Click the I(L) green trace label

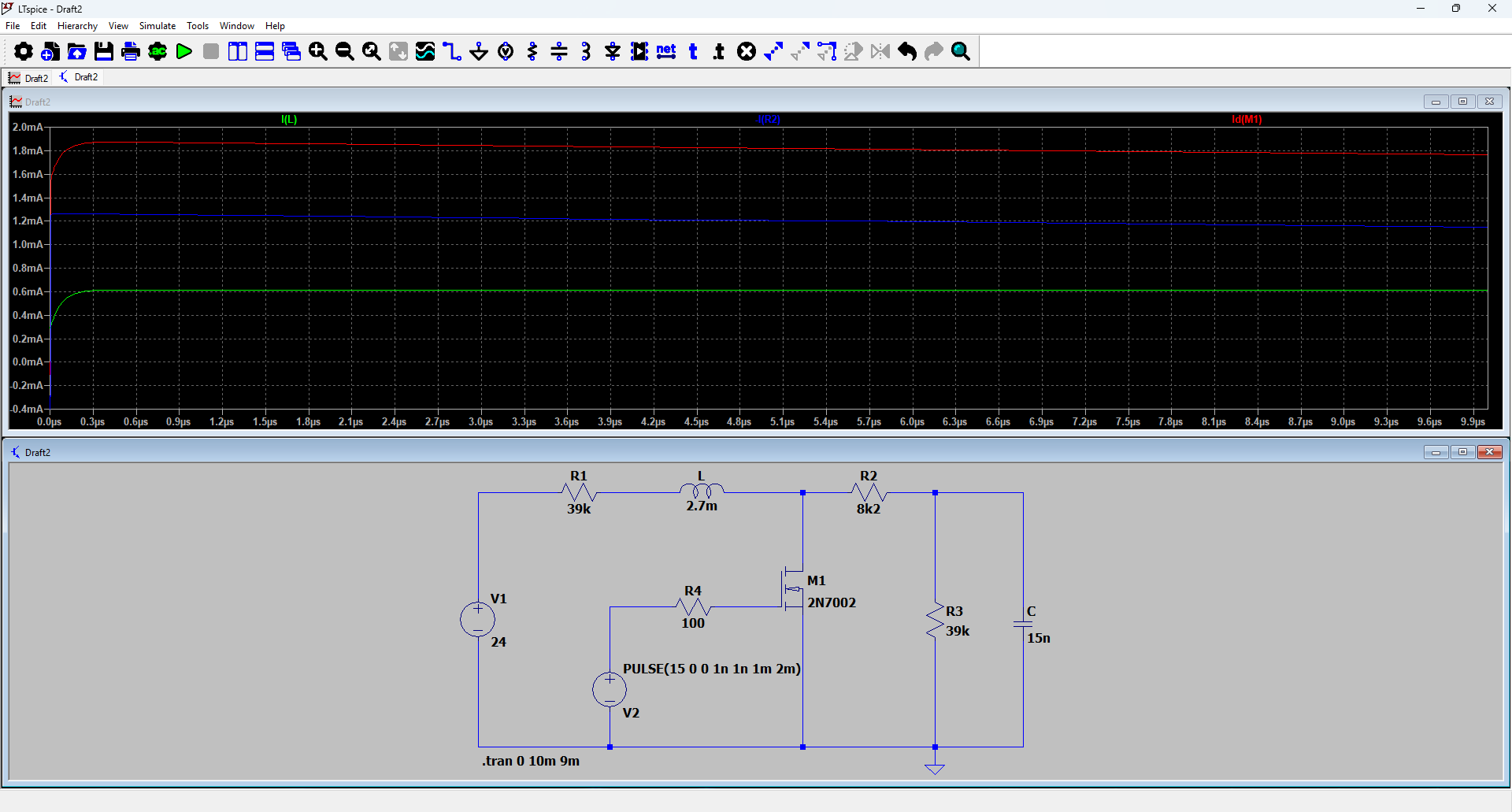pos(289,120)
